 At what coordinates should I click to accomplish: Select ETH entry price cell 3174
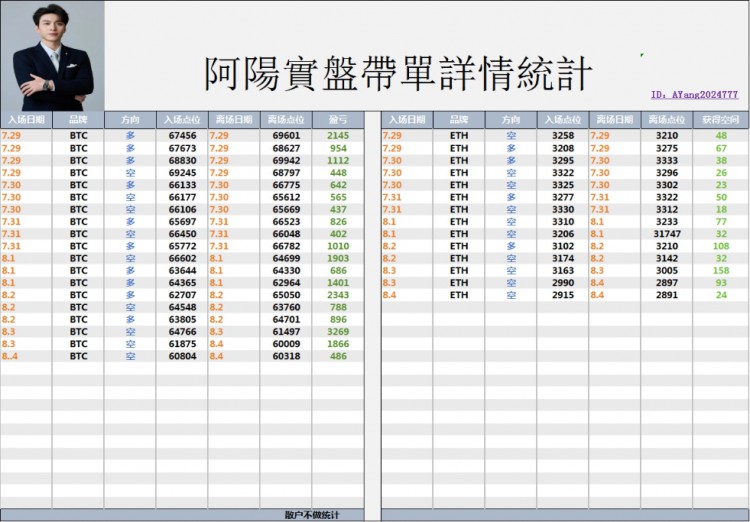tap(562, 258)
